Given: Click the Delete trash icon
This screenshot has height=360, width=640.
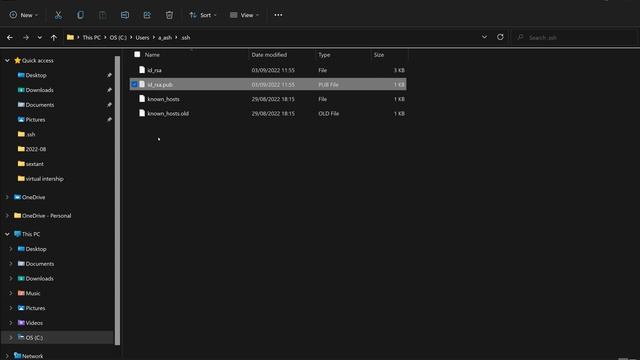Looking at the screenshot, I should click(169, 15).
